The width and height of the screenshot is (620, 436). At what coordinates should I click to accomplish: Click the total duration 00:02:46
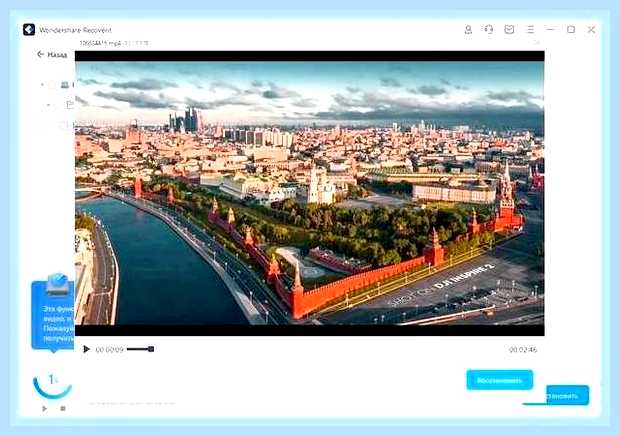[x=523, y=349]
